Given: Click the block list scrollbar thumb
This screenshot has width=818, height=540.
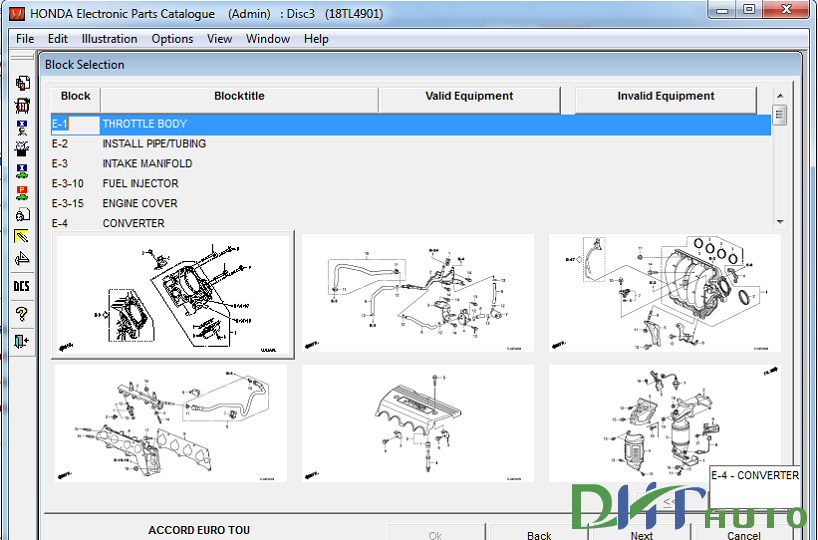Looking at the screenshot, I should (x=780, y=115).
